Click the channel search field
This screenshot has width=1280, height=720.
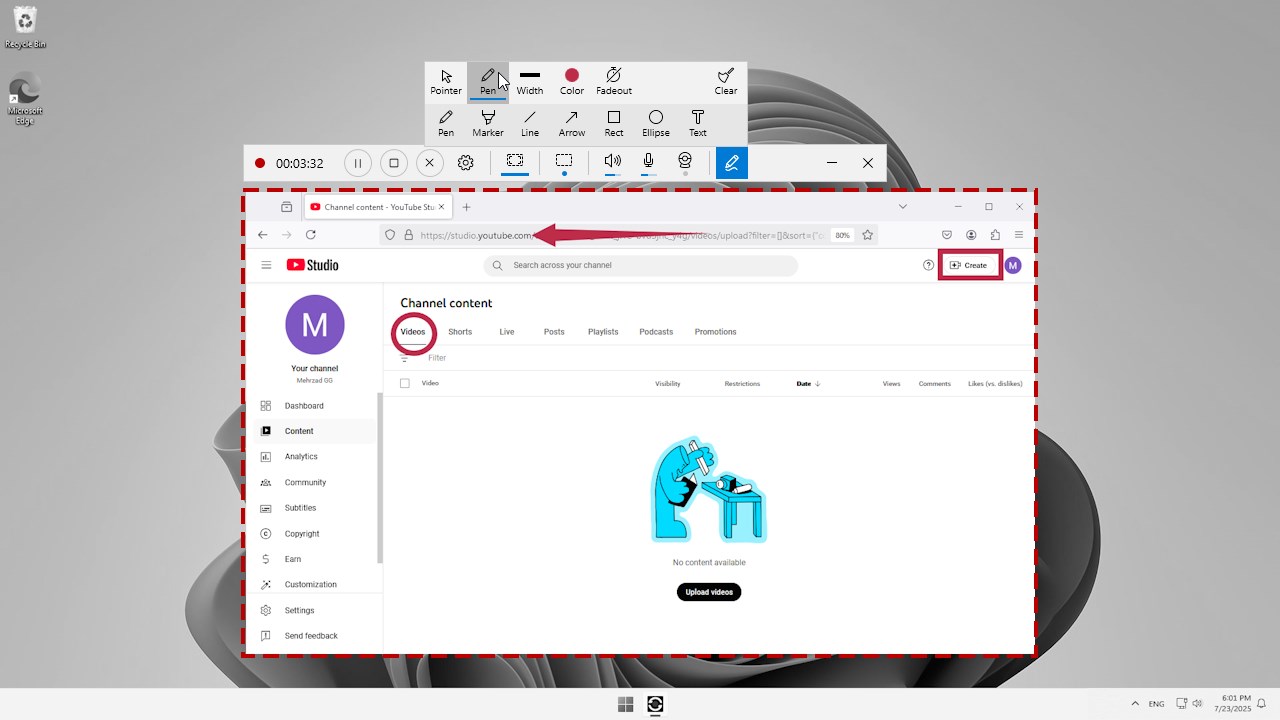(x=640, y=265)
